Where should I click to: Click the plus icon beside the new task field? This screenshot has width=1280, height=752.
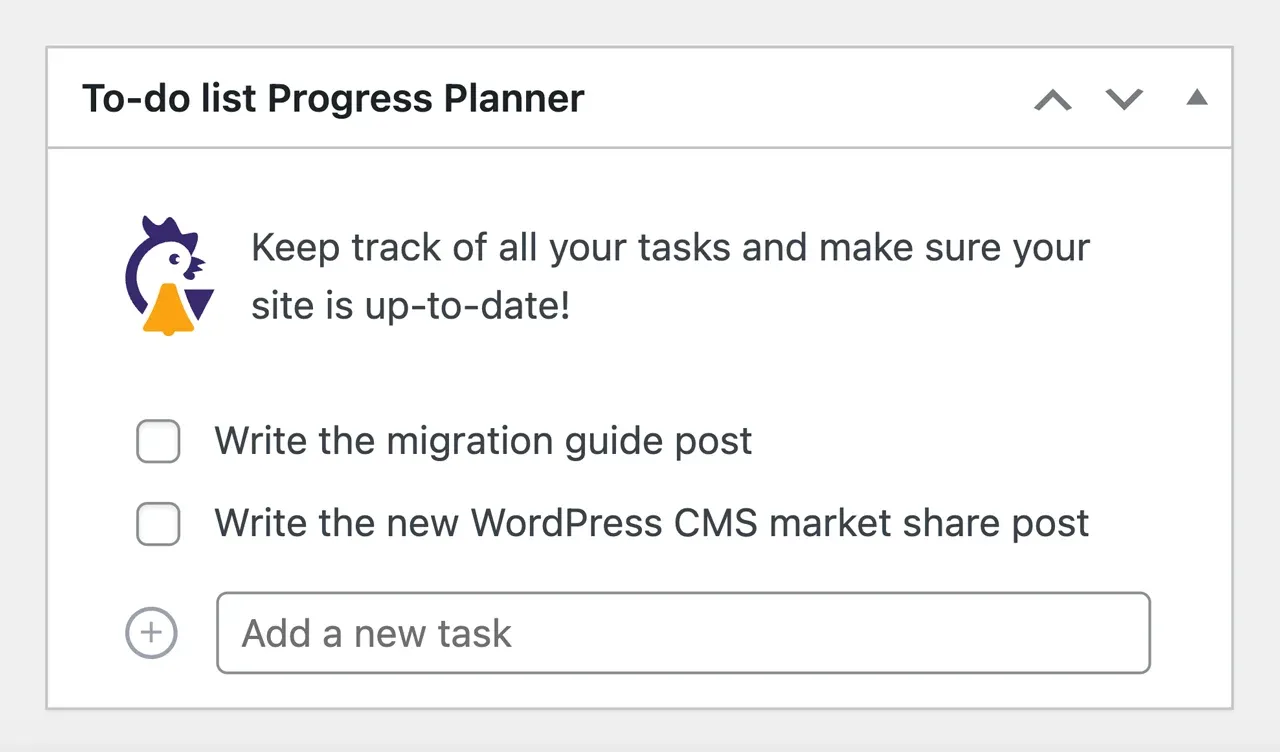151,633
